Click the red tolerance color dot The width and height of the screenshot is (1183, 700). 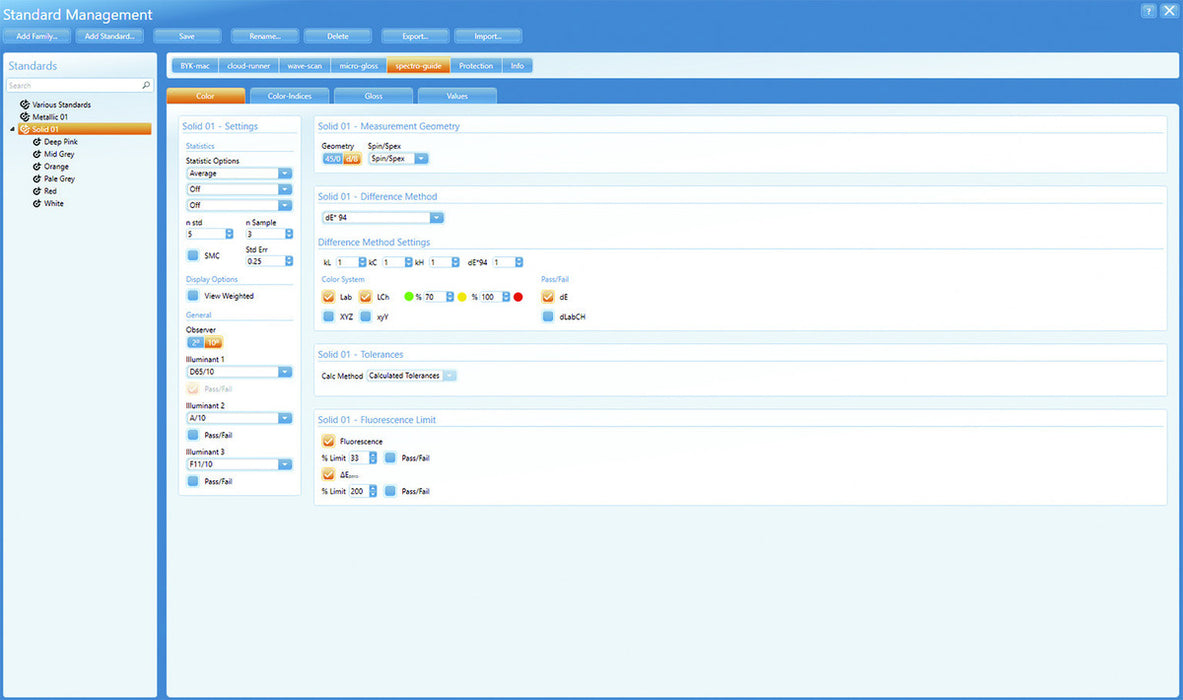(x=518, y=297)
